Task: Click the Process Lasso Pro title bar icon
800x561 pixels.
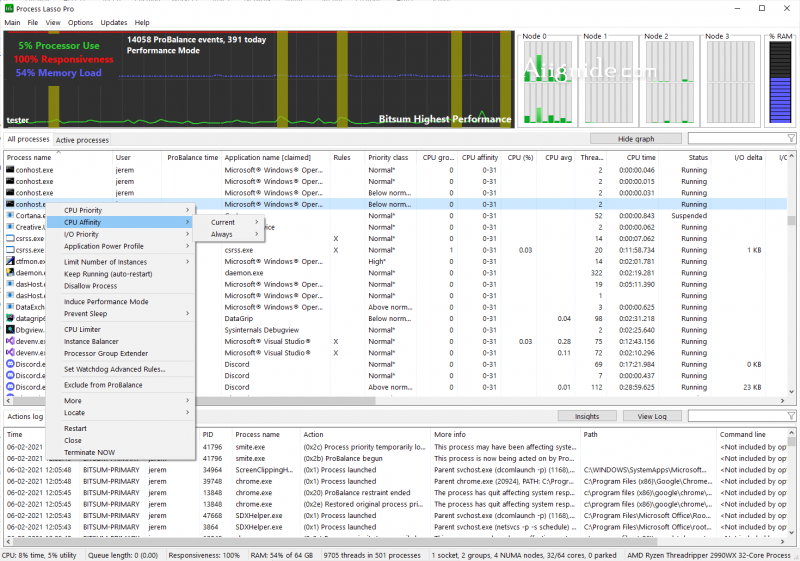Action: pyautogui.click(x=9, y=8)
